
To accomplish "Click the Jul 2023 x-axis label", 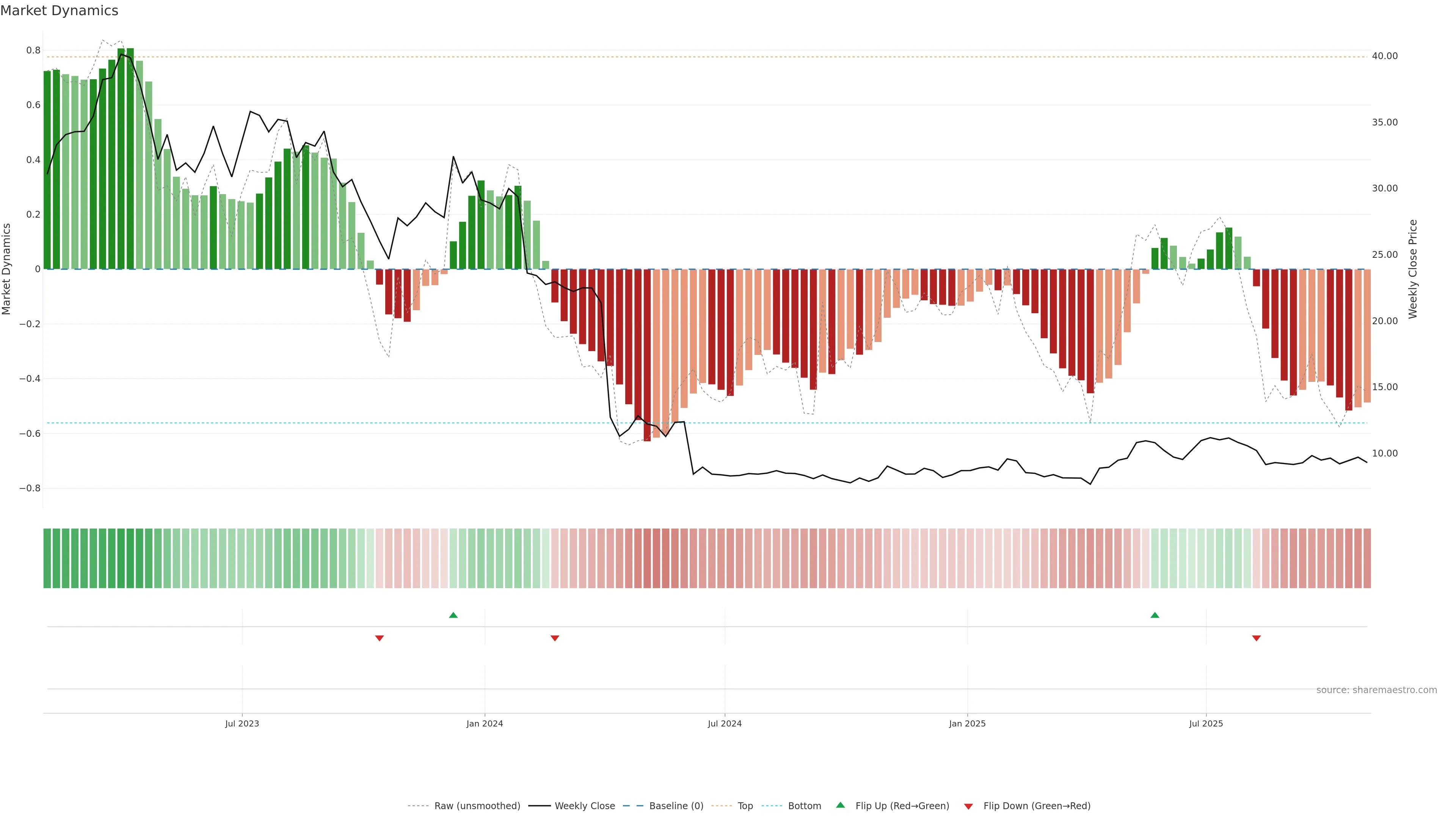I will tap(242, 723).
